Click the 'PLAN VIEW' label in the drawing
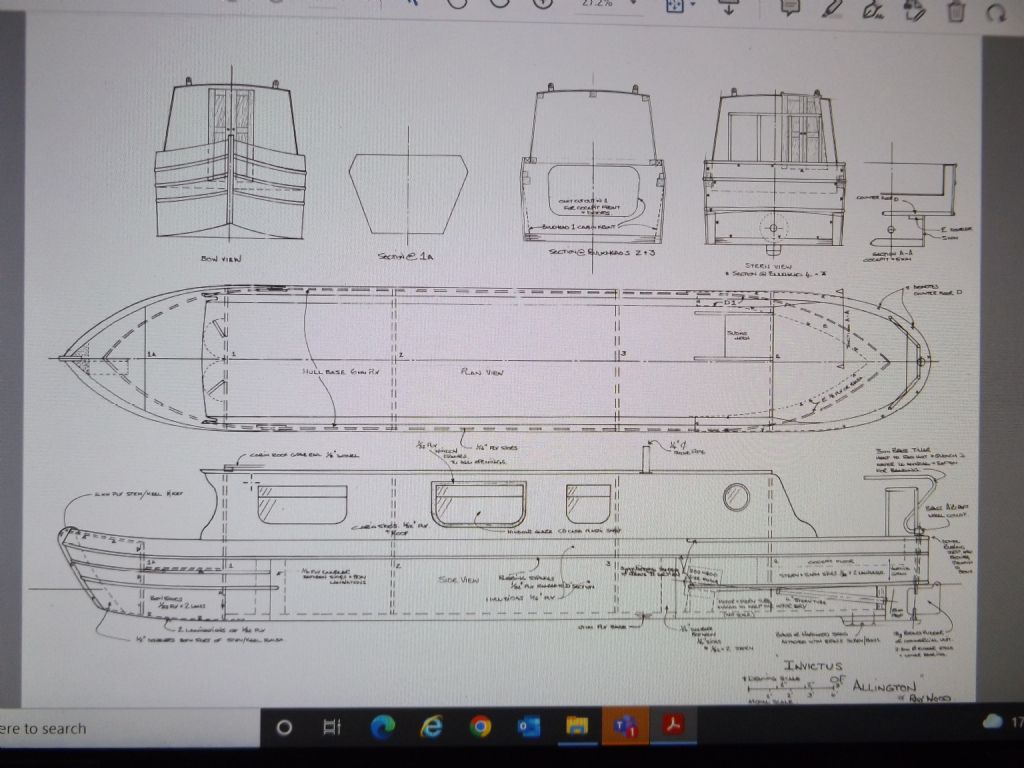Image resolution: width=1024 pixels, height=768 pixels. point(482,372)
